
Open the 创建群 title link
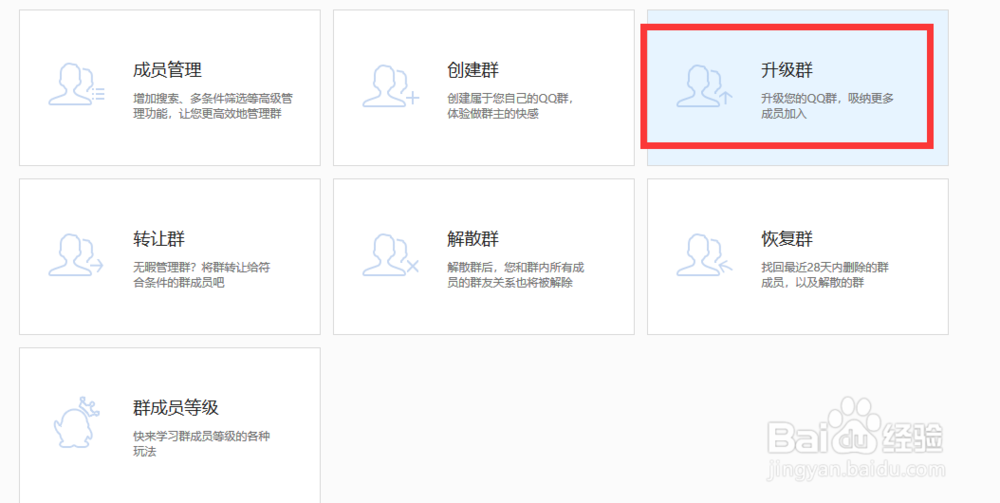[x=473, y=70]
